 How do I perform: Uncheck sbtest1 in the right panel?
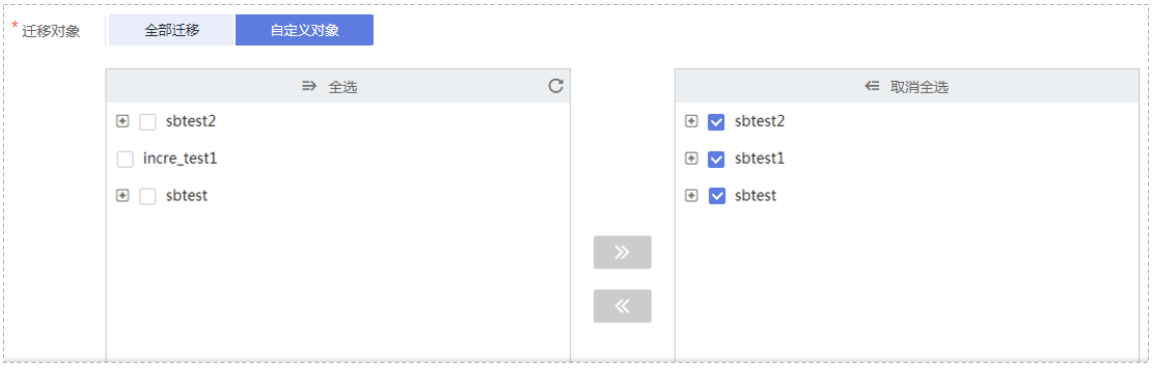click(716, 159)
